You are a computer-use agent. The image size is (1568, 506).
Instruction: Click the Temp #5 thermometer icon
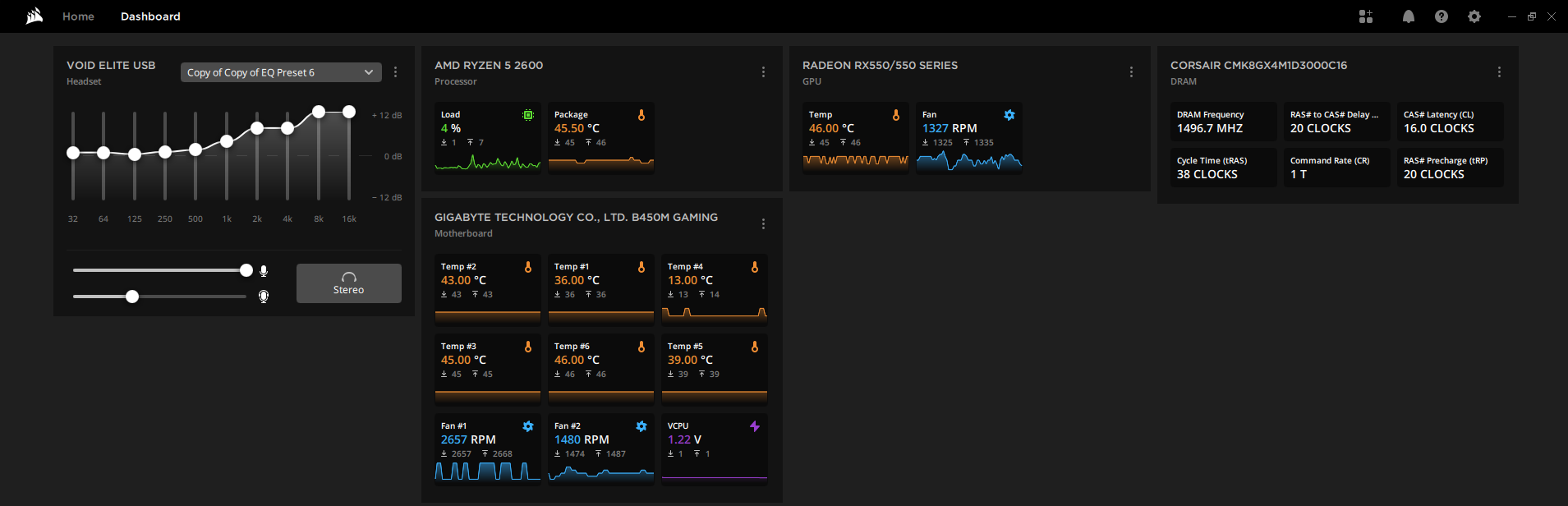[755, 347]
